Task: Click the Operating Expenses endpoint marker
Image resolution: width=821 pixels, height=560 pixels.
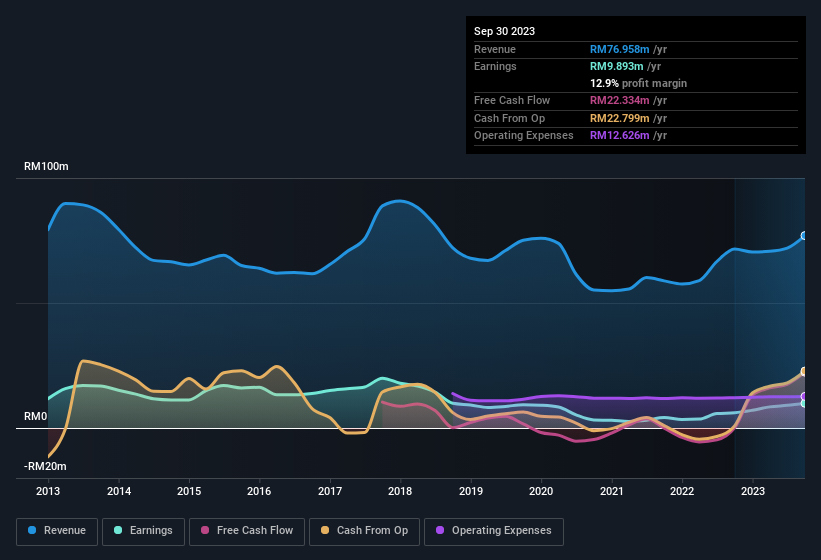Action: 804,397
